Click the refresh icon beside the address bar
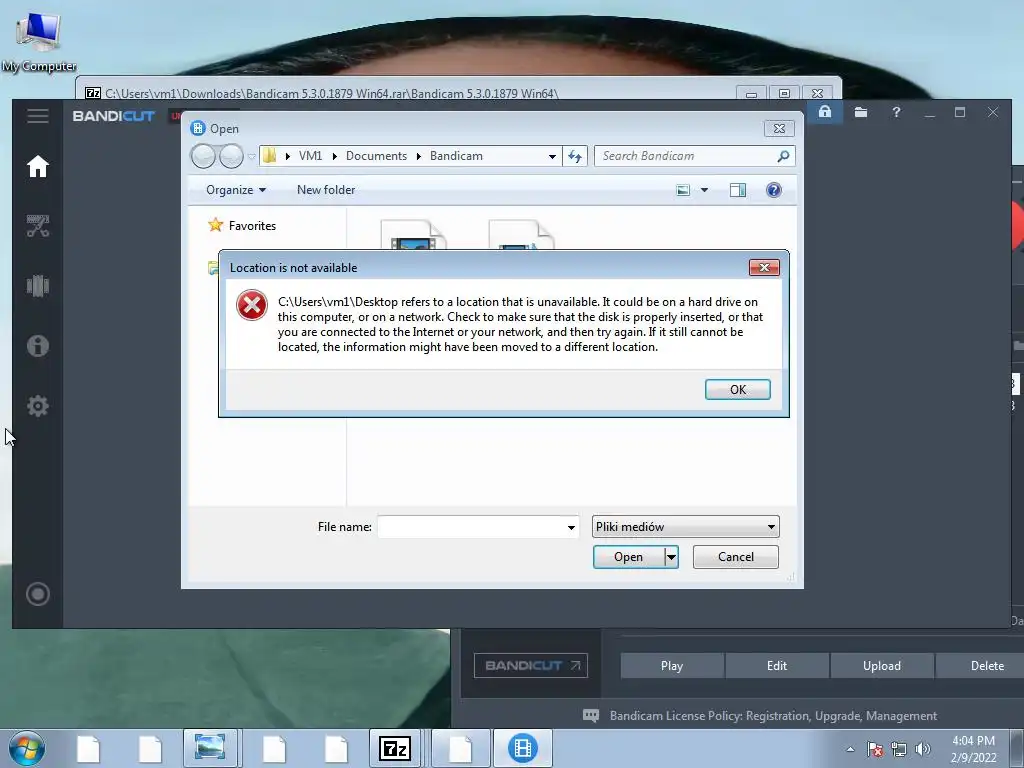 575,156
